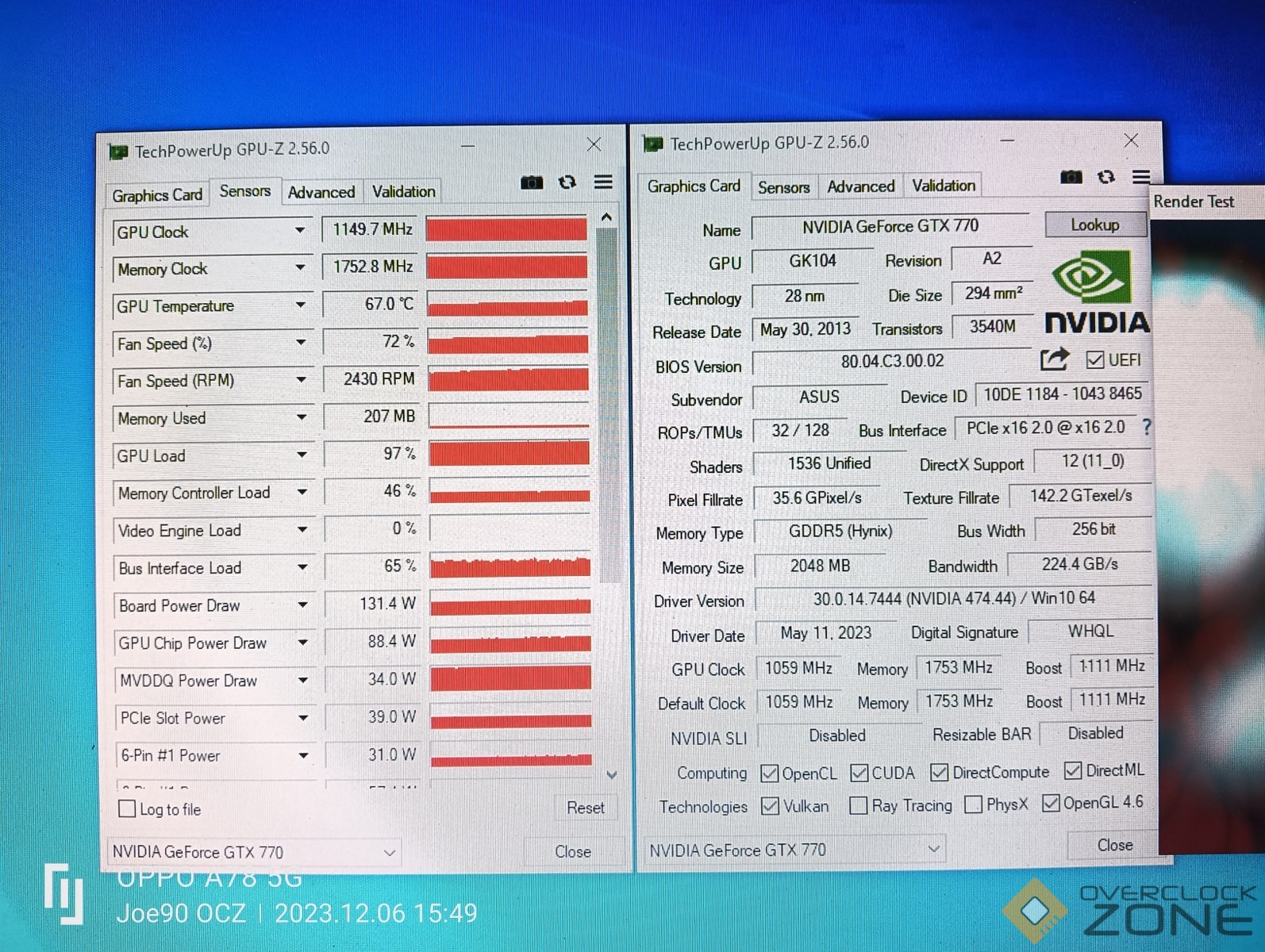This screenshot has height=952, width=1265.
Task: Toggle the Log to file checkbox
Action: tap(127, 808)
